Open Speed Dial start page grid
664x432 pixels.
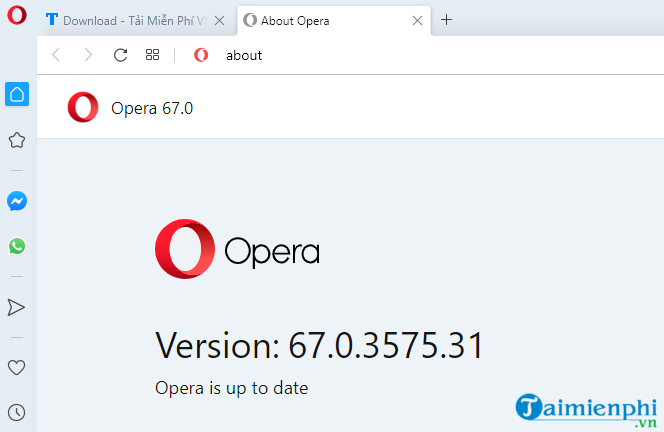pos(152,55)
